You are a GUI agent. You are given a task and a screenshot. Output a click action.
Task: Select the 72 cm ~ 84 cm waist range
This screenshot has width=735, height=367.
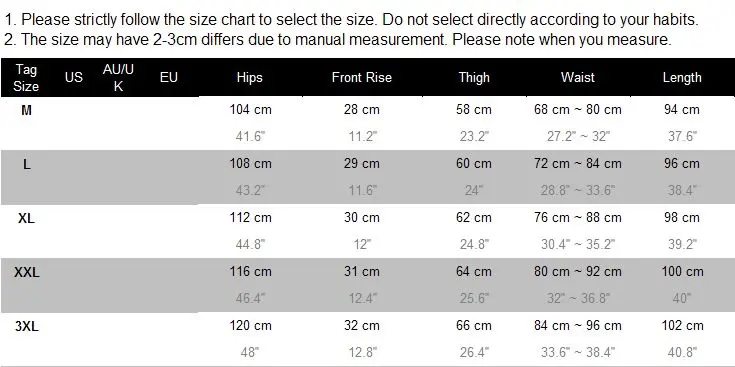pyautogui.click(x=578, y=164)
